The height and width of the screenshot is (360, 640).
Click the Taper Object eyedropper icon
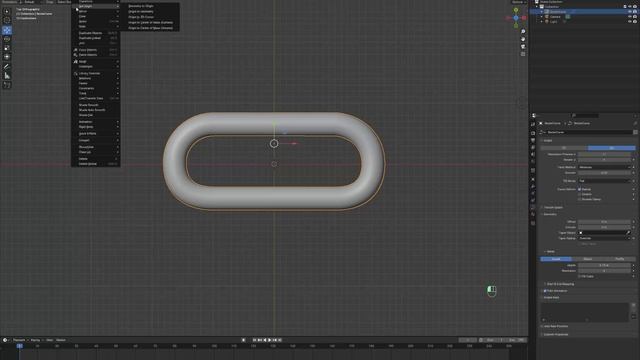(x=628, y=233)
